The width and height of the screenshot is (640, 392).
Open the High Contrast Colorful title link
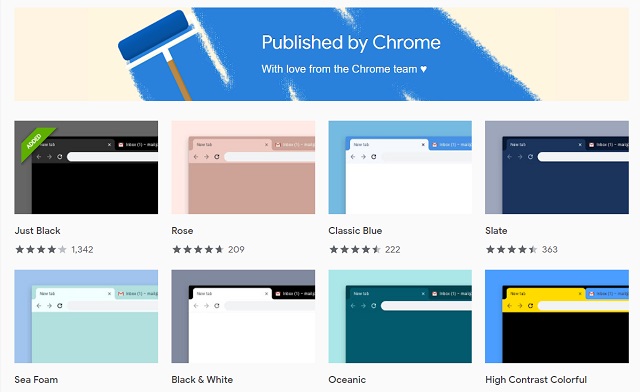536,380
